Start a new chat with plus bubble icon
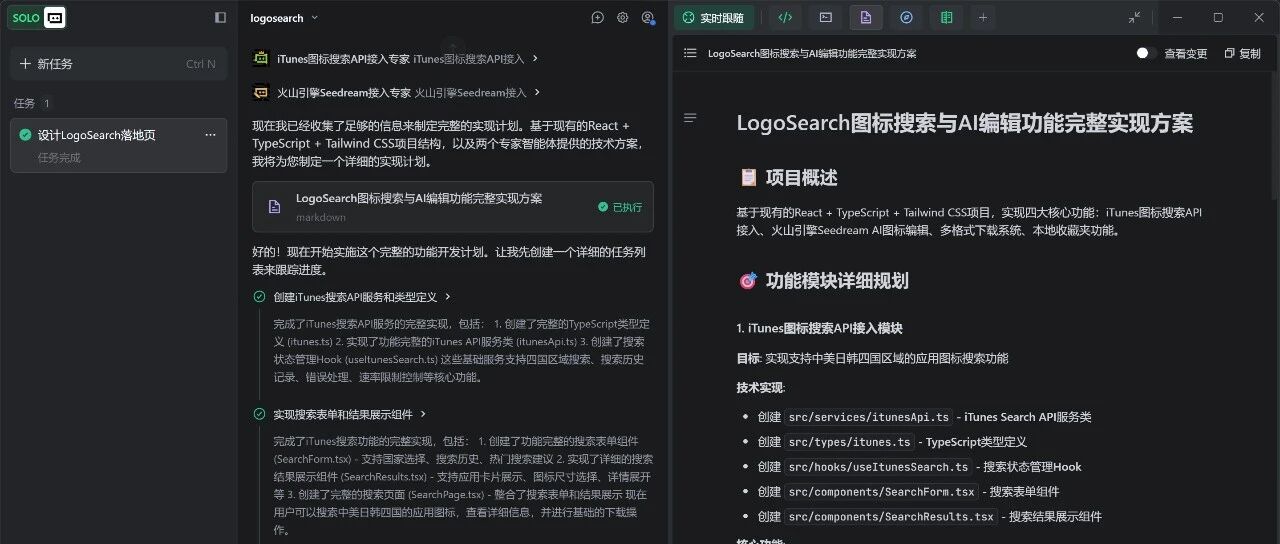 pos(598,18)
